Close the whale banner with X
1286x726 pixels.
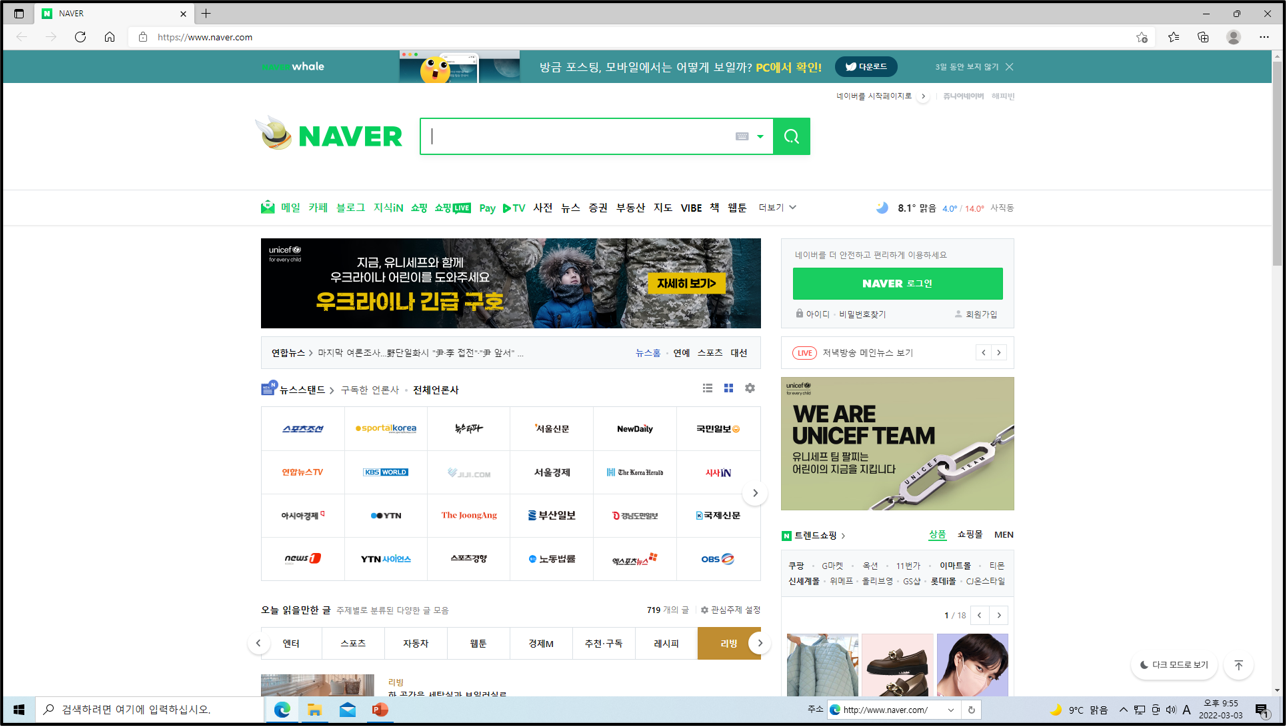pos(1010,67)
